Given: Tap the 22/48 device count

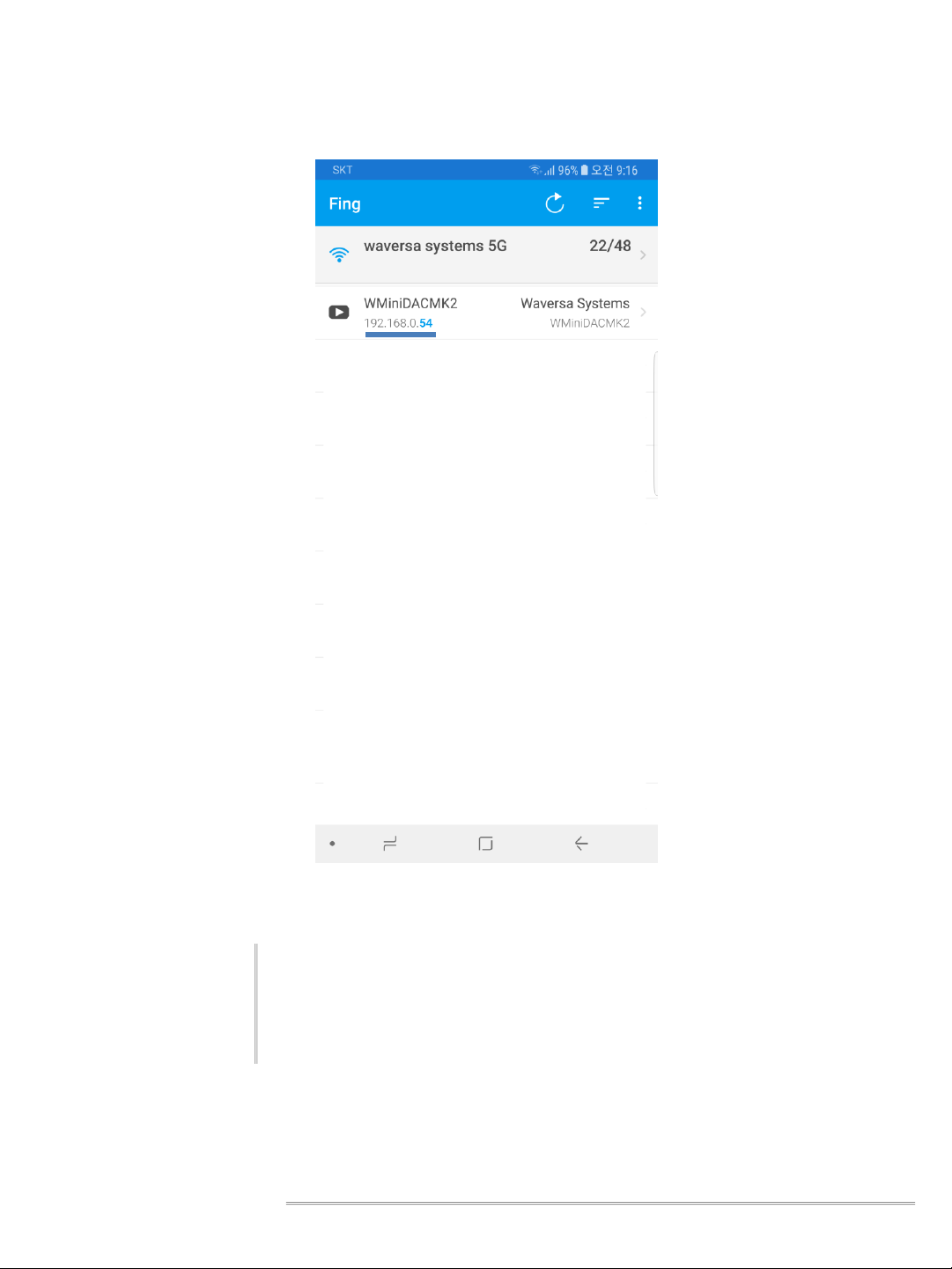Looking at the screenshot, I should [610, 246].
